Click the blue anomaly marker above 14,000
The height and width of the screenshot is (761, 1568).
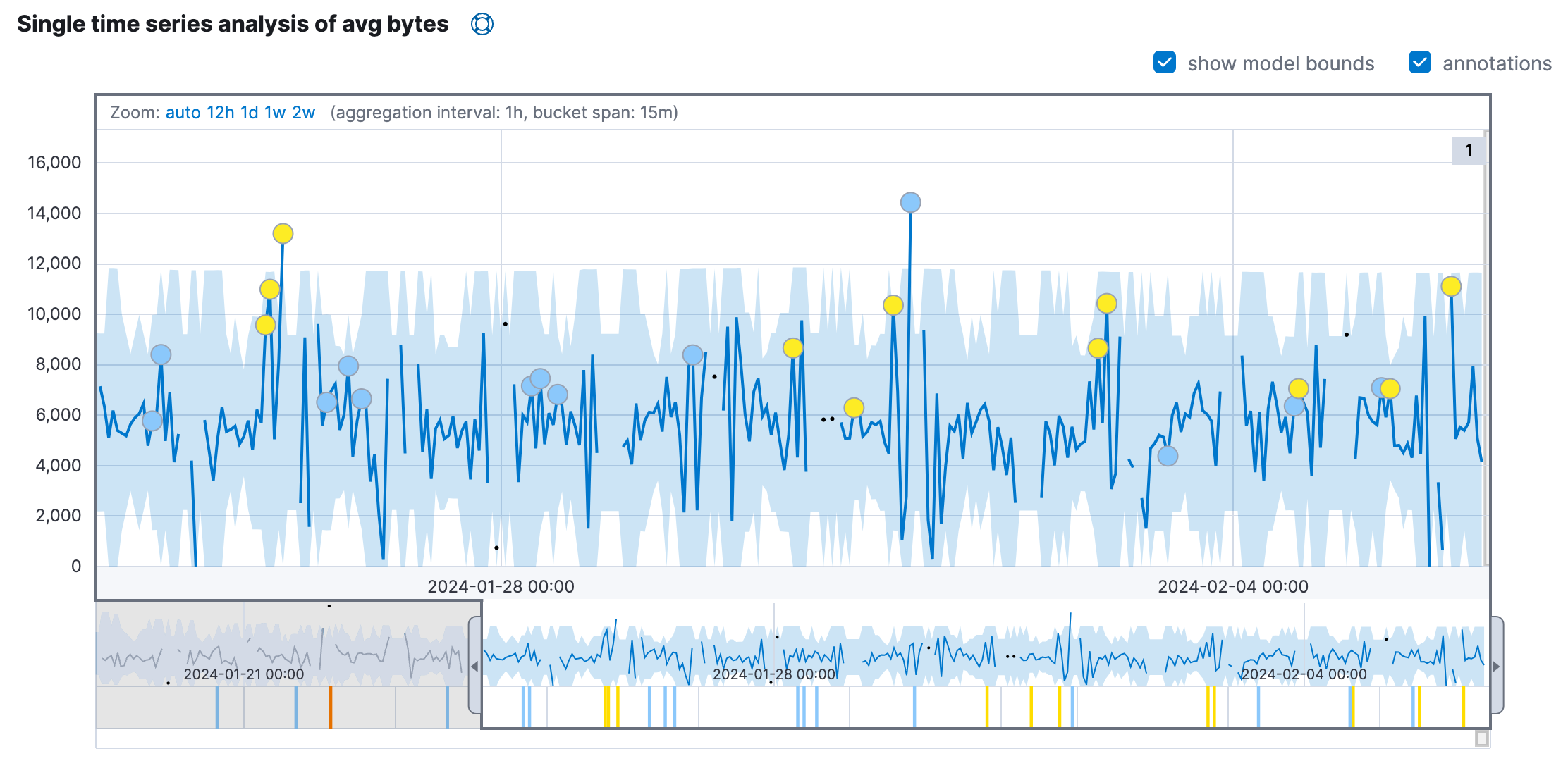[910, 203]
